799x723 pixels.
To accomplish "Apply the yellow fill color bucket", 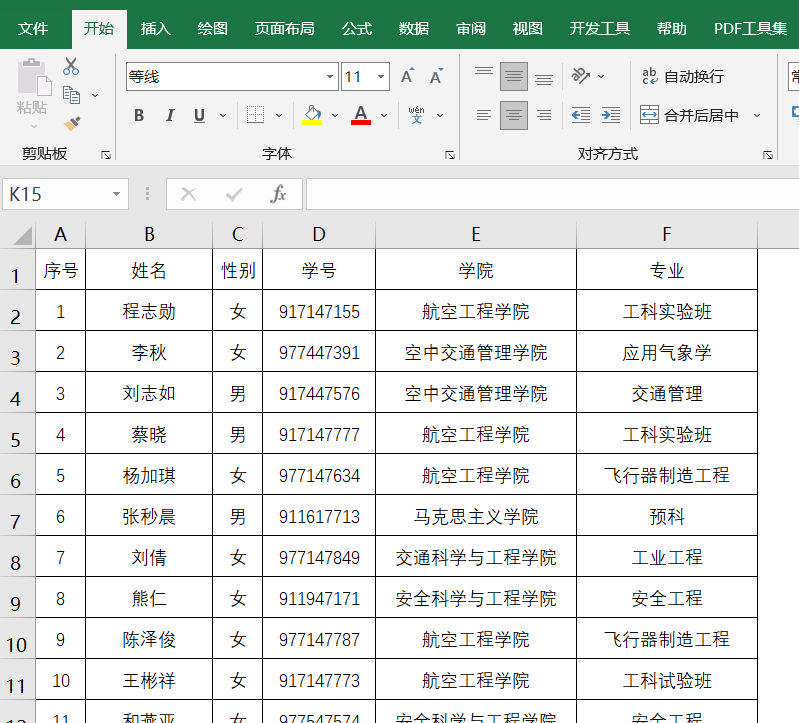I will tap(312, 115).
